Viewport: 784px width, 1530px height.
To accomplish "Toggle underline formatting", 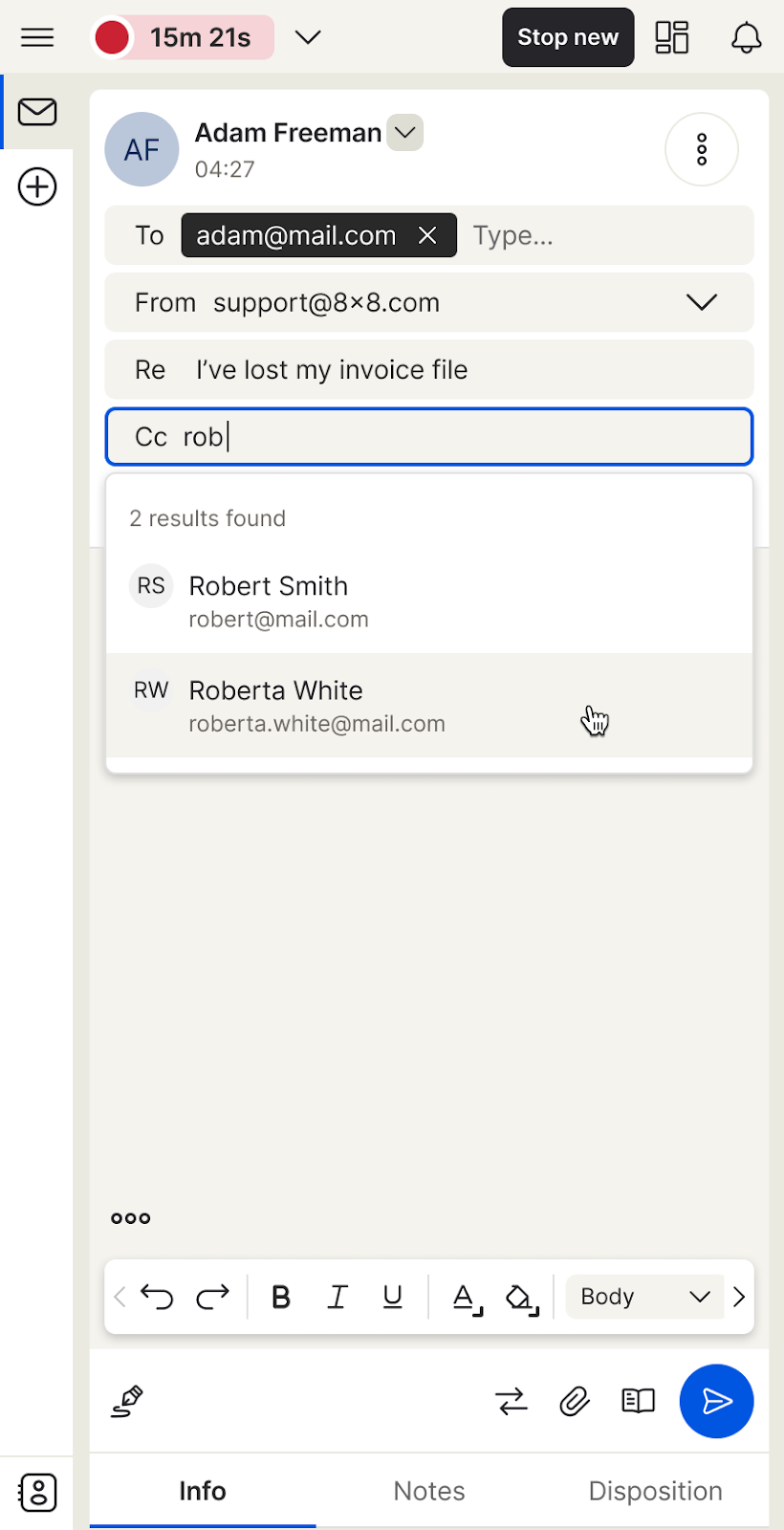I will 392,1297.
